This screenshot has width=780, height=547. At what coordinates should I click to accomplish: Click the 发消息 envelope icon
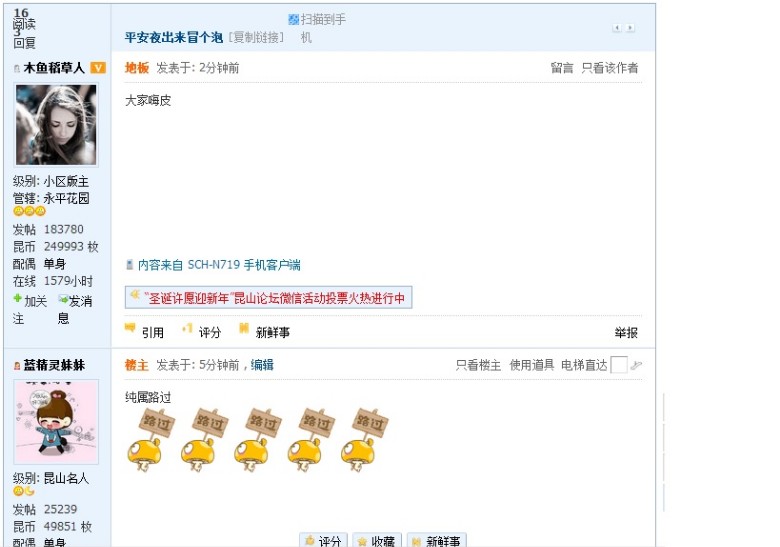pyautogui.click(x=63, y=299)
